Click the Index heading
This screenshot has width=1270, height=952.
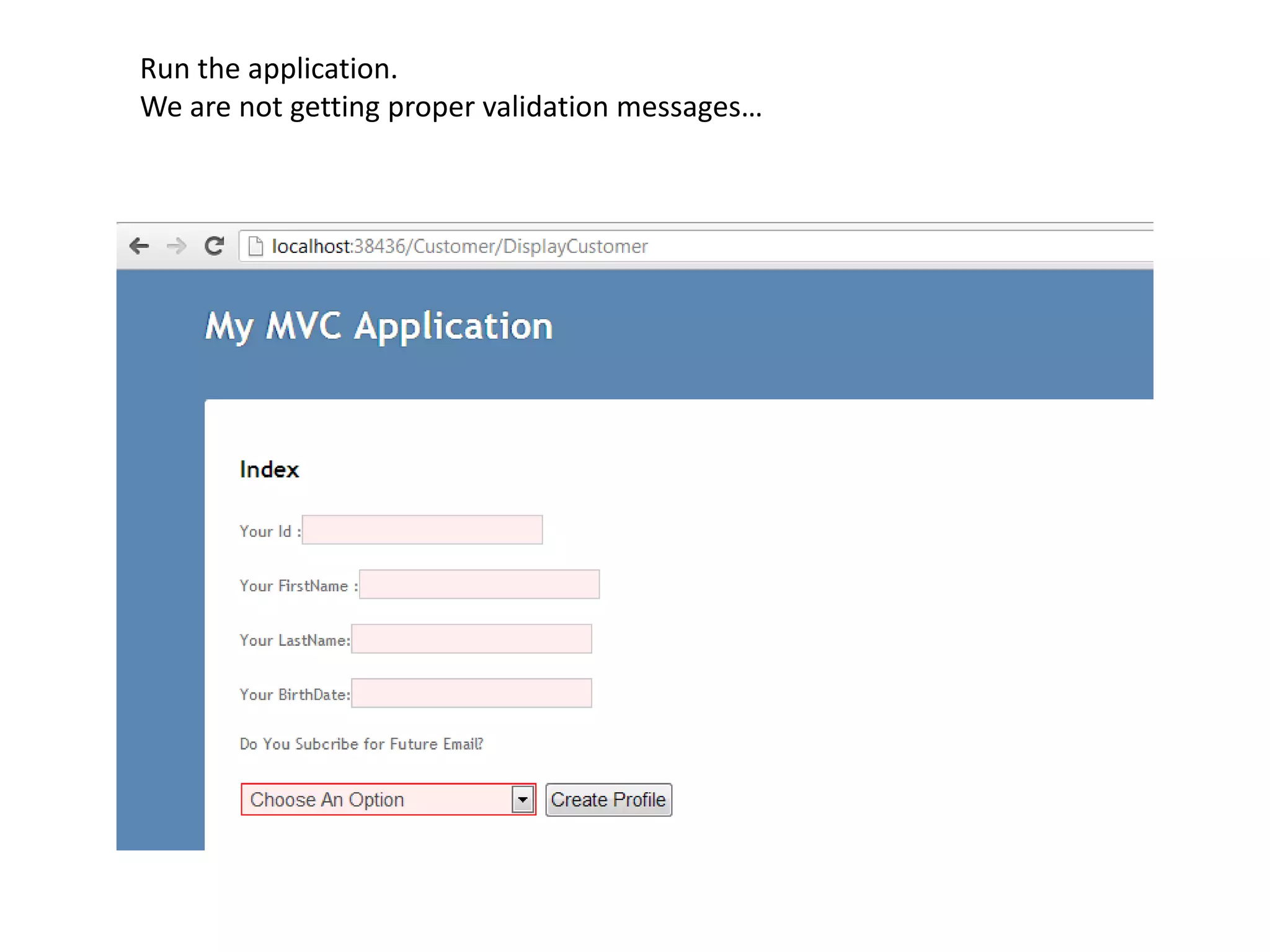tap(269, 470)
